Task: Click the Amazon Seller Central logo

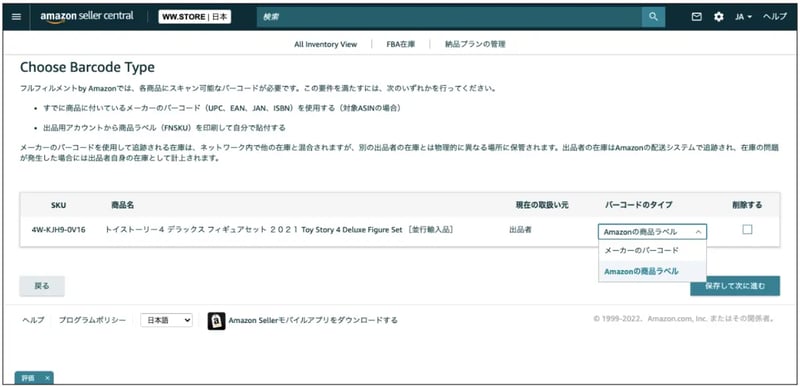Action: point(87,17)
